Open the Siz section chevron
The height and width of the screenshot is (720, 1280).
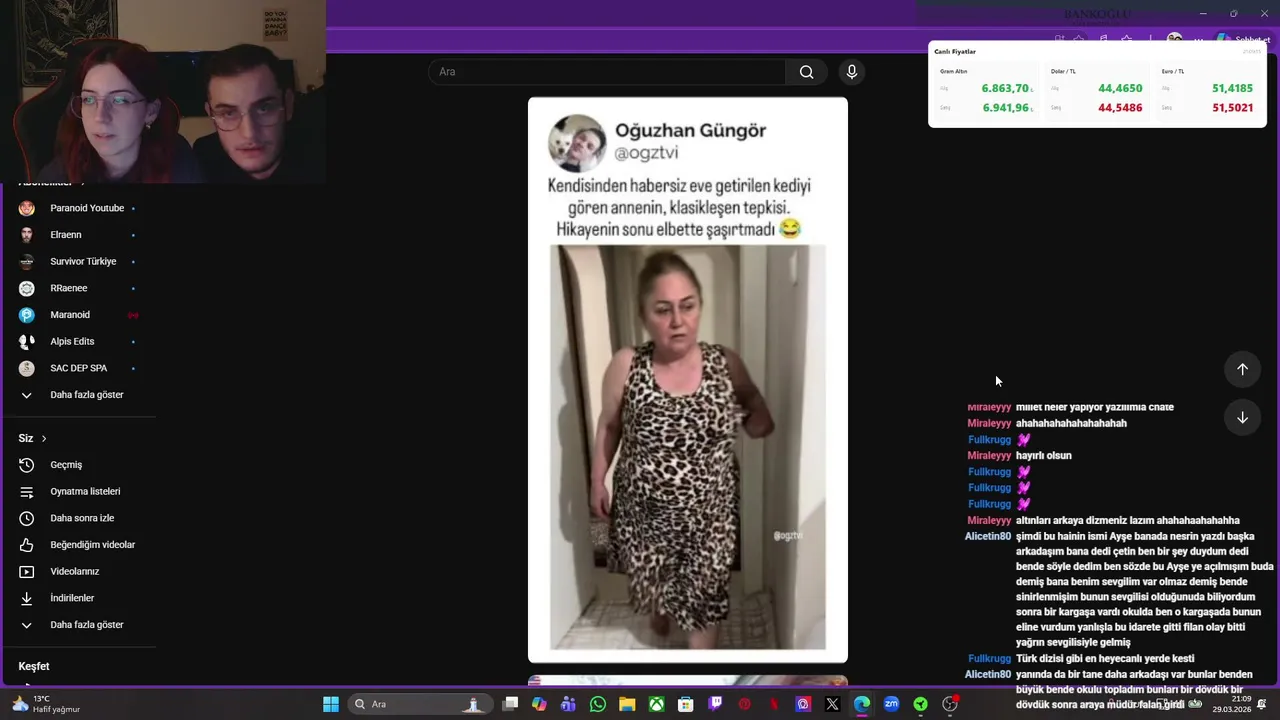44,438
